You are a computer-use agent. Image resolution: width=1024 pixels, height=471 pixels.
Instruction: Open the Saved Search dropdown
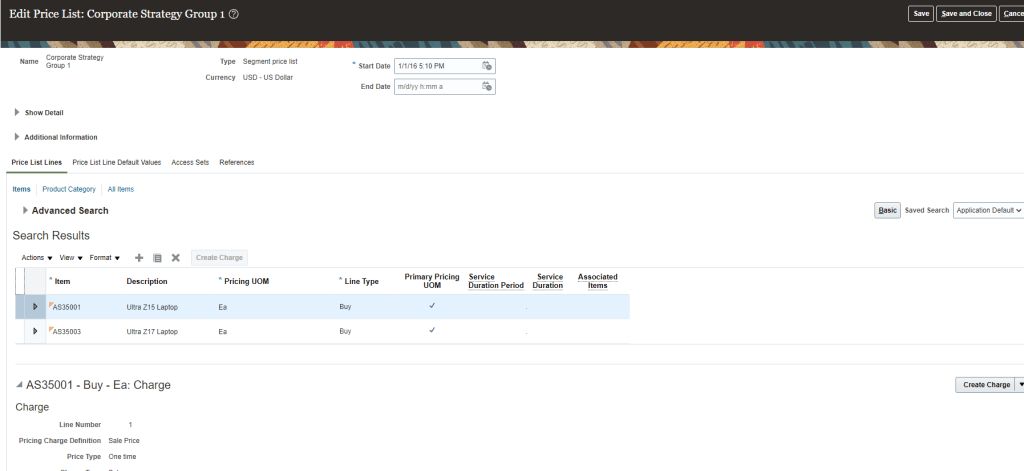(x=988, y=210)
